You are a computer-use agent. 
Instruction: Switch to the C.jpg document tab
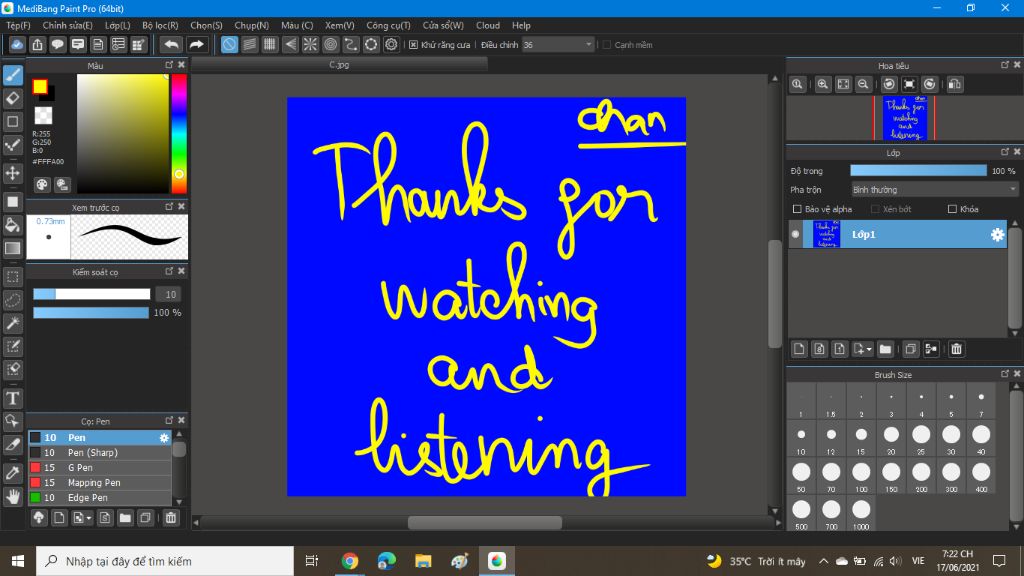pos(339,65)
